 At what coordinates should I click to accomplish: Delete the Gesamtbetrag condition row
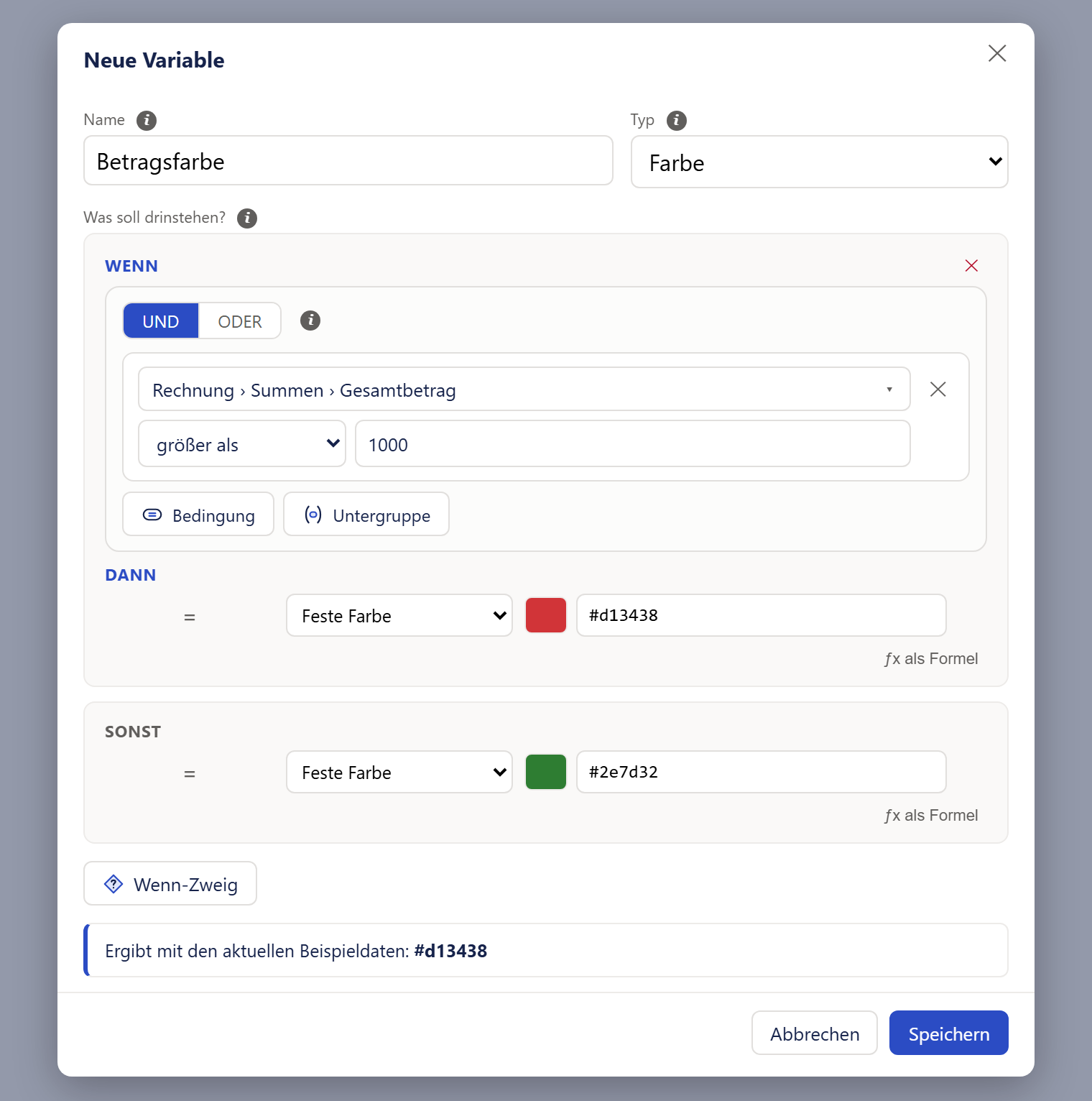pos(938,390)
